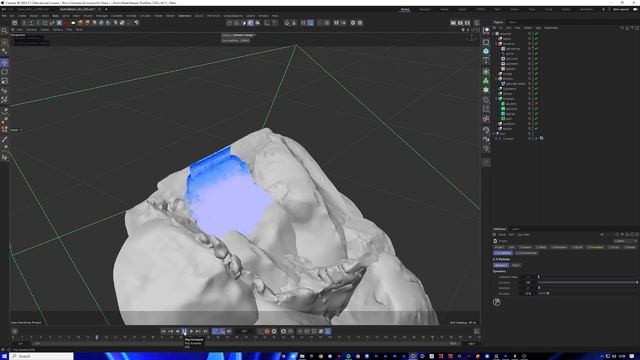Viewport: 640px width, 360px height.
Task: Click the lowest Dynamics slider track
Action: (588, 293)
